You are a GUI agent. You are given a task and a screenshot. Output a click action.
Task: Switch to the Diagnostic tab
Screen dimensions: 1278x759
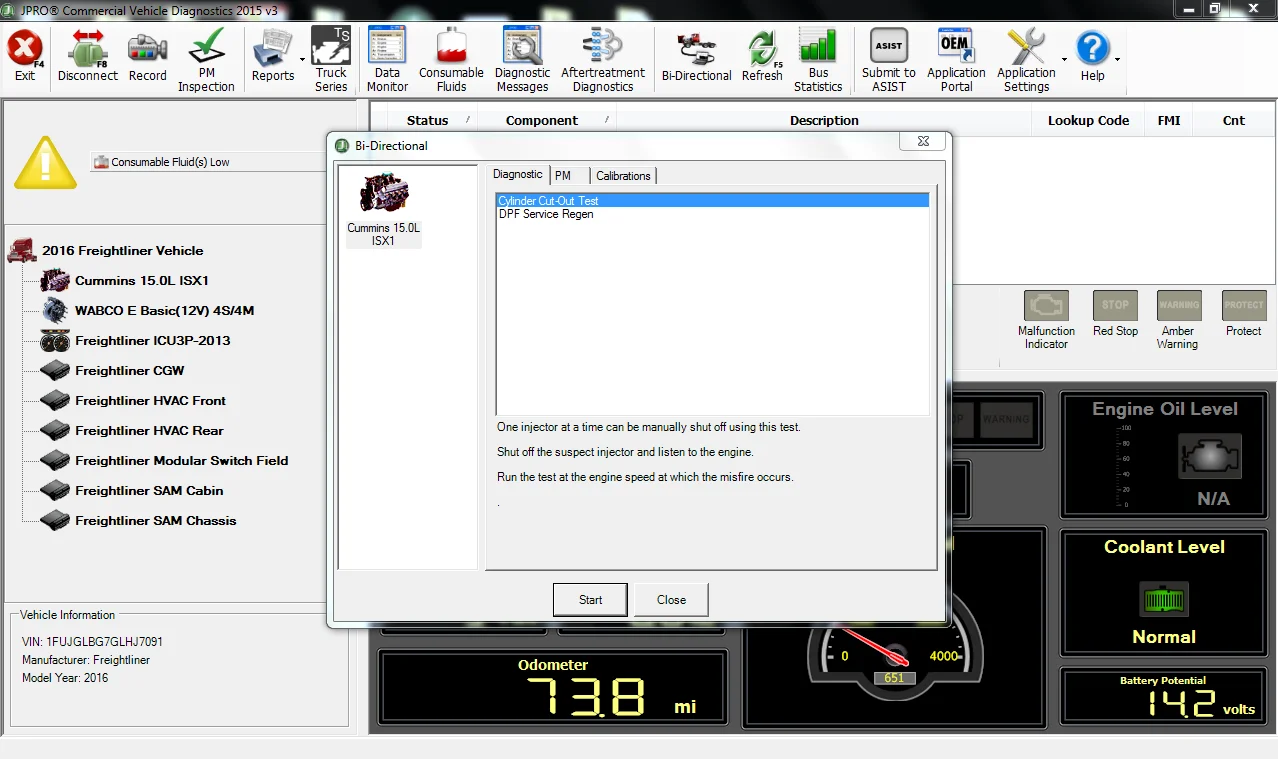tap(518, 174)
